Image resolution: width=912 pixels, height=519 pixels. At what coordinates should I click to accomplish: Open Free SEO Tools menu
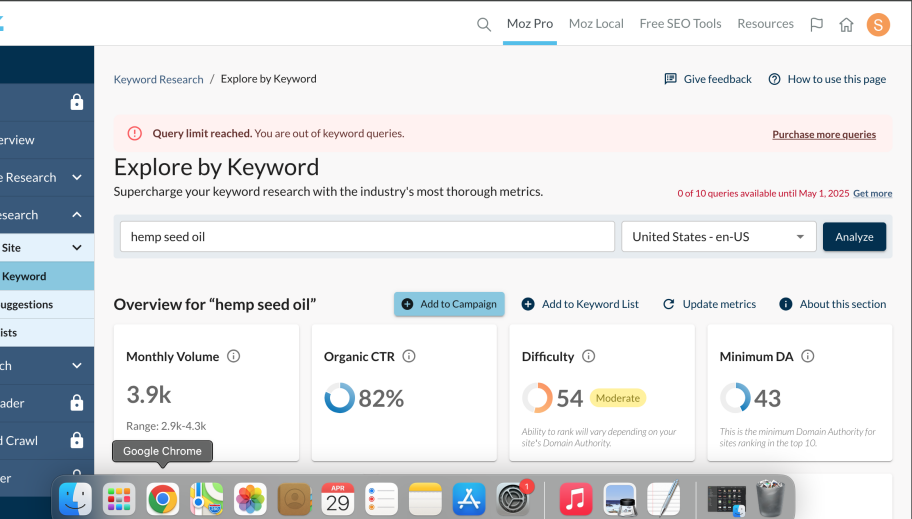[681, 24]
